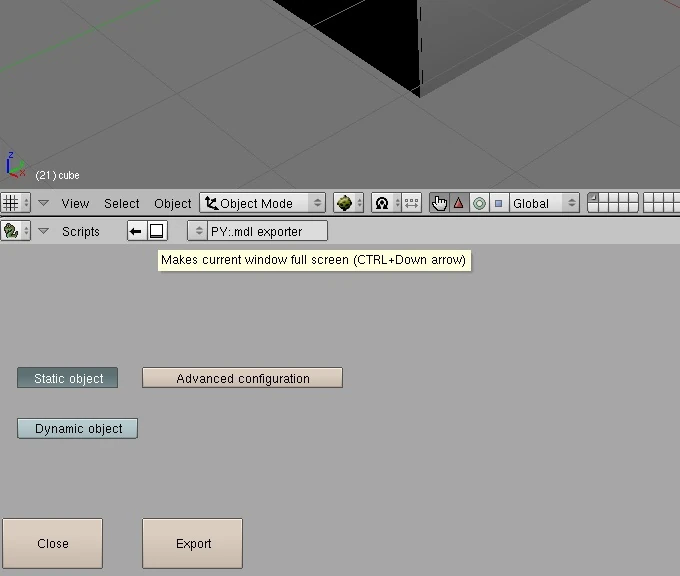Open the View menu
This screenshot has width=680, height=576.
[x=75, y=203]
